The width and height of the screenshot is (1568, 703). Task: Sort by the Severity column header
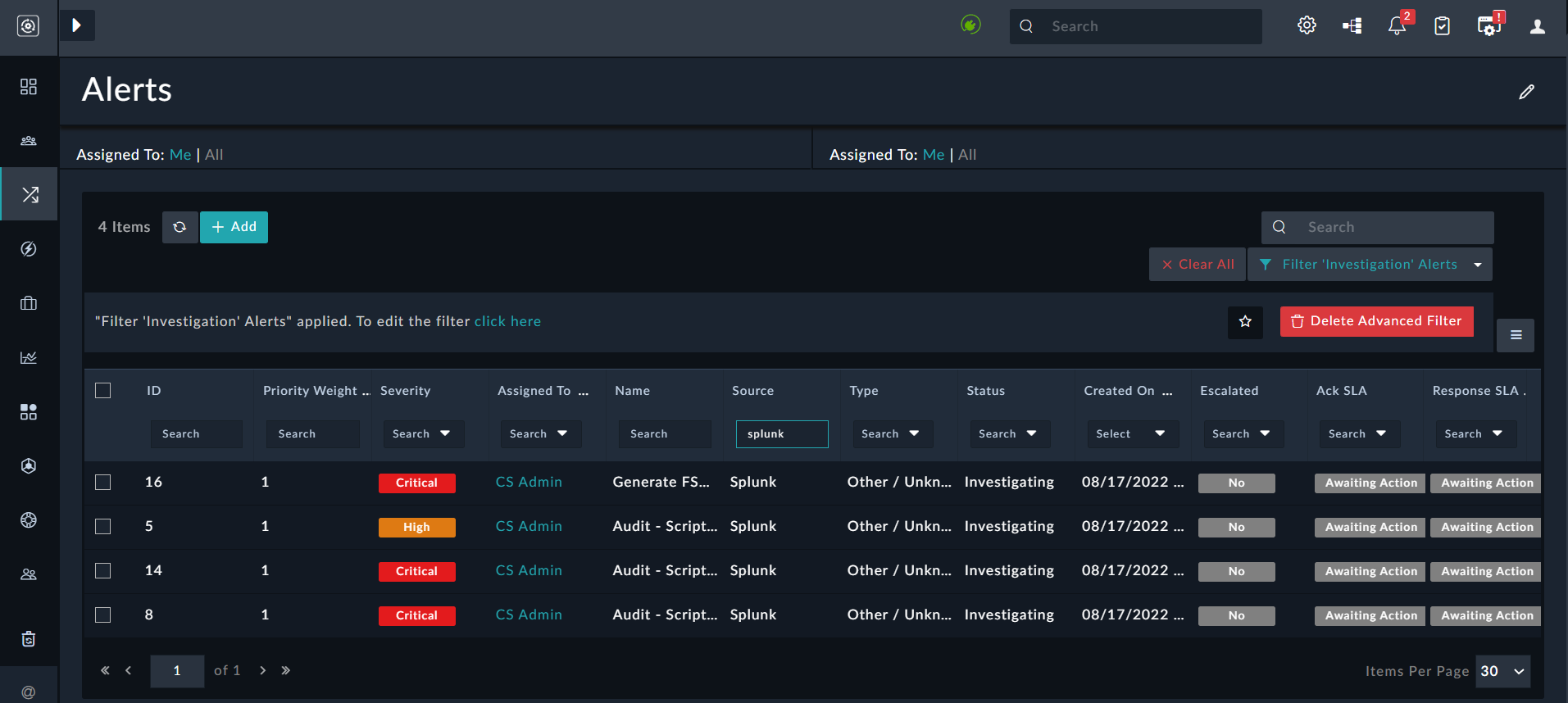pos(405,391)
